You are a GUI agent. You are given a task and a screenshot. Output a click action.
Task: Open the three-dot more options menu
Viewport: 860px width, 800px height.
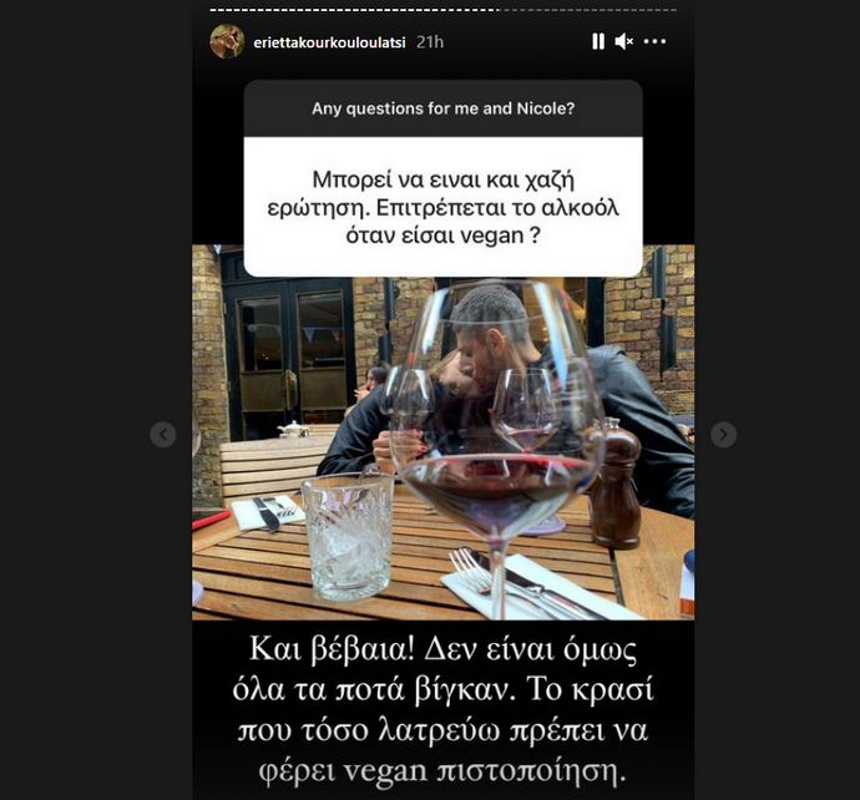655,42
